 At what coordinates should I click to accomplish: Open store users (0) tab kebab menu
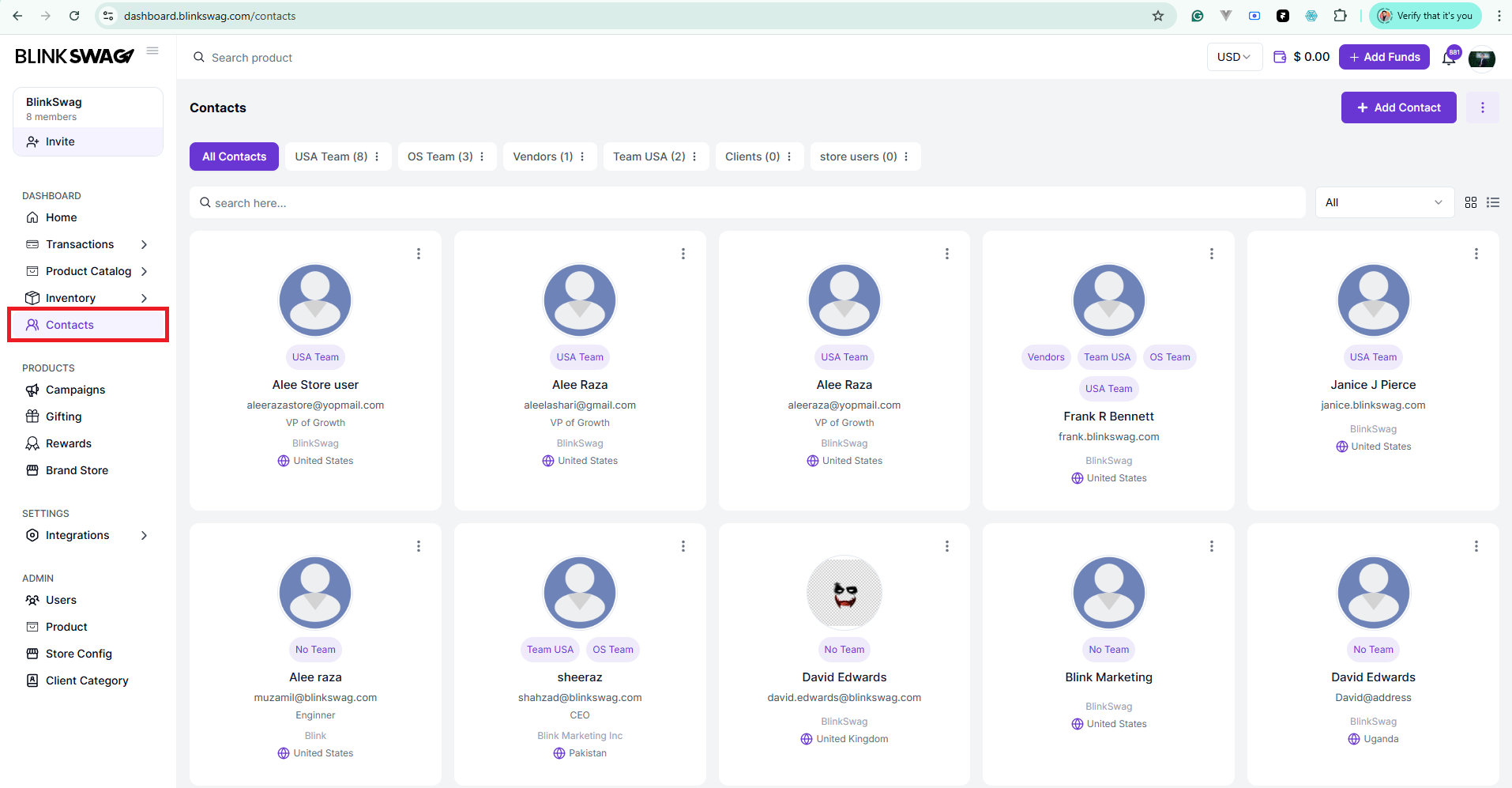tap(906, 156)
